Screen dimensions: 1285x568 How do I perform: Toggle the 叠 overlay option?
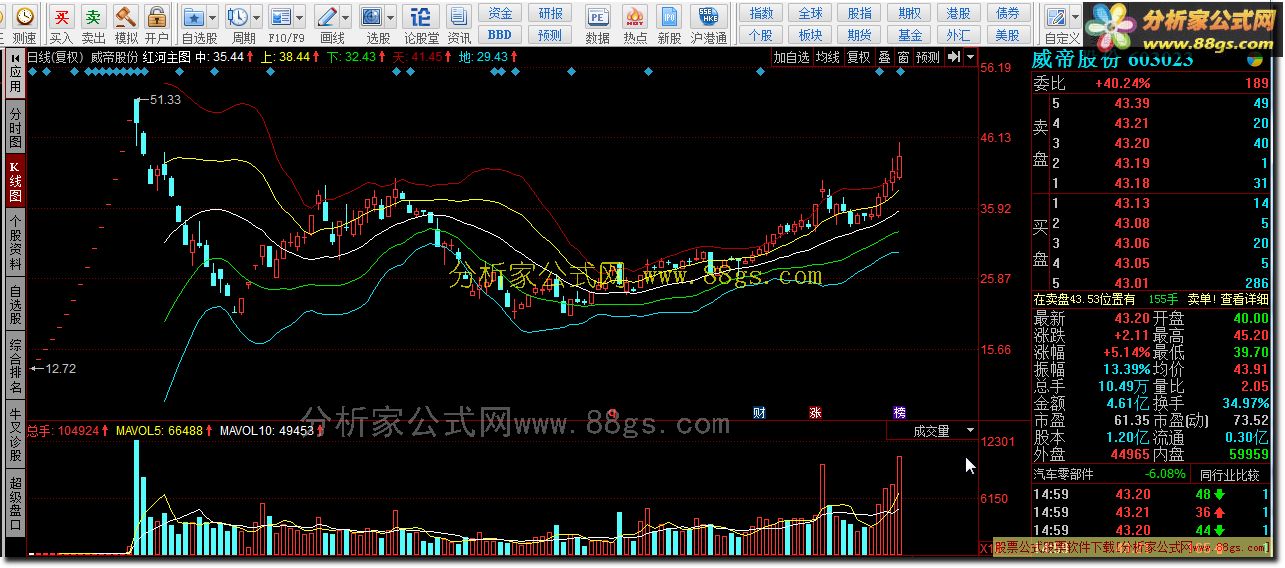pyautogui.click(x=884, y=57)
